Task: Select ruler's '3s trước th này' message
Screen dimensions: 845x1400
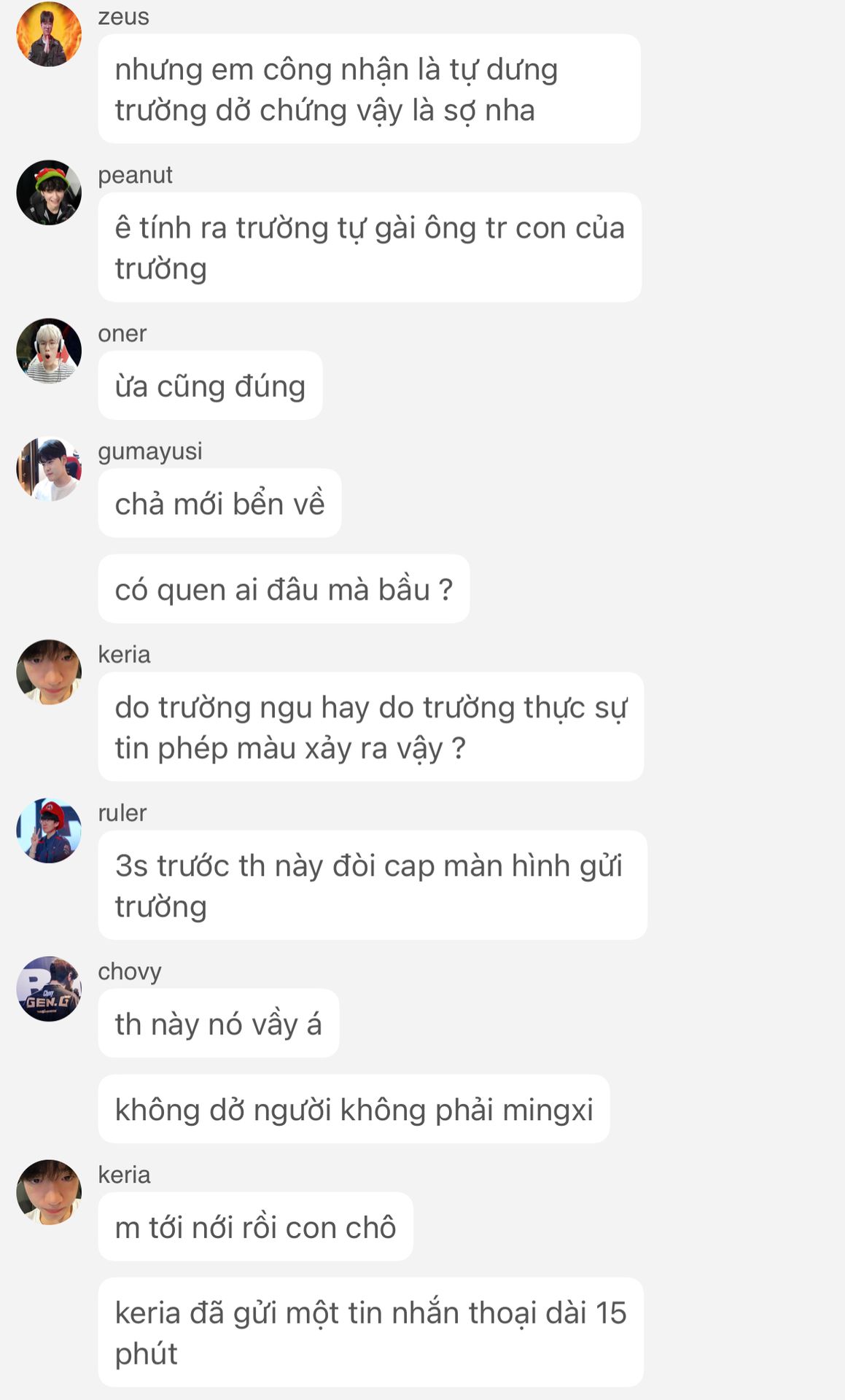Action: pos(373,885)
